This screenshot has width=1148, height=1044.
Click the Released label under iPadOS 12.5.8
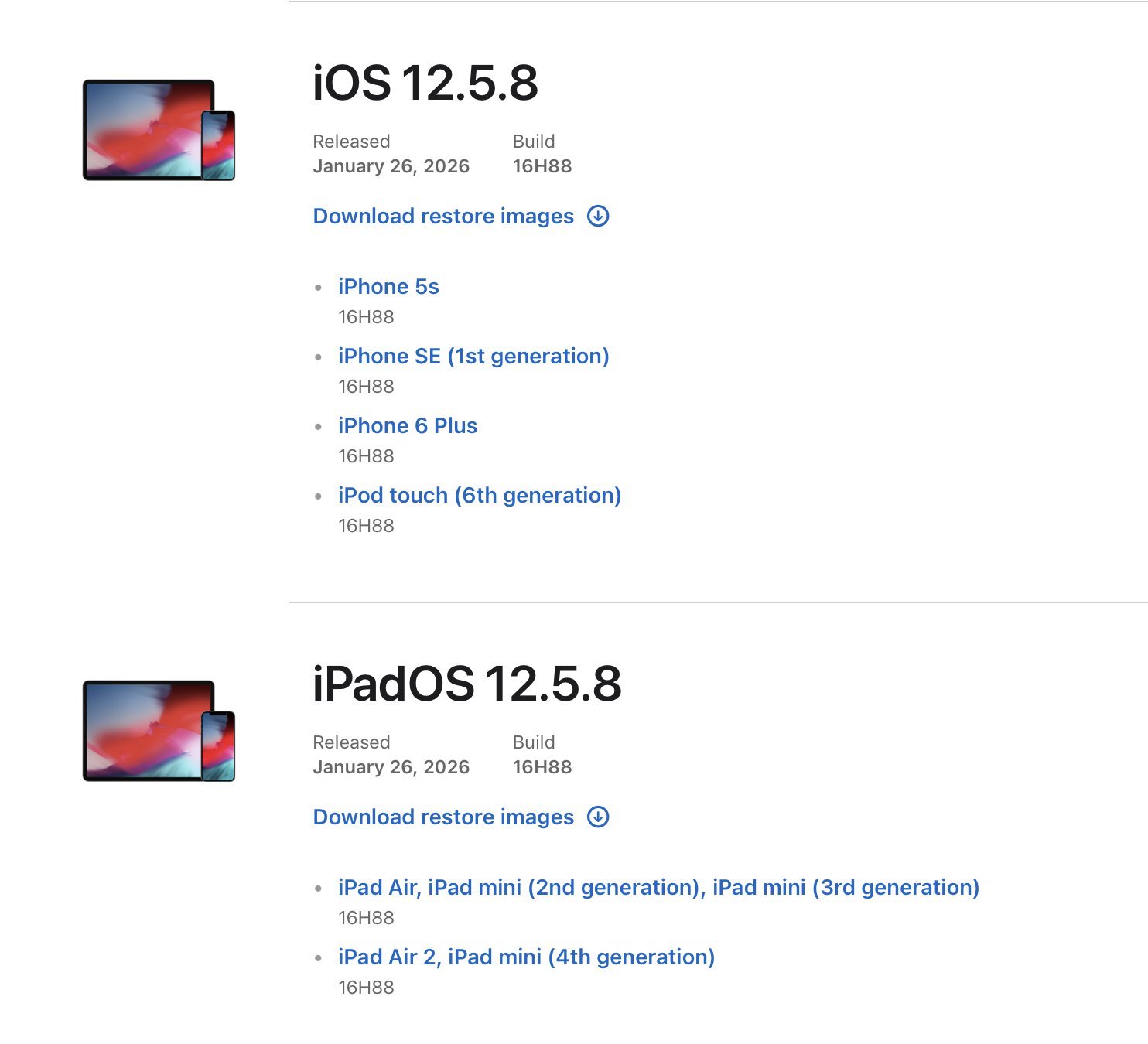click(x=351, y=742)
